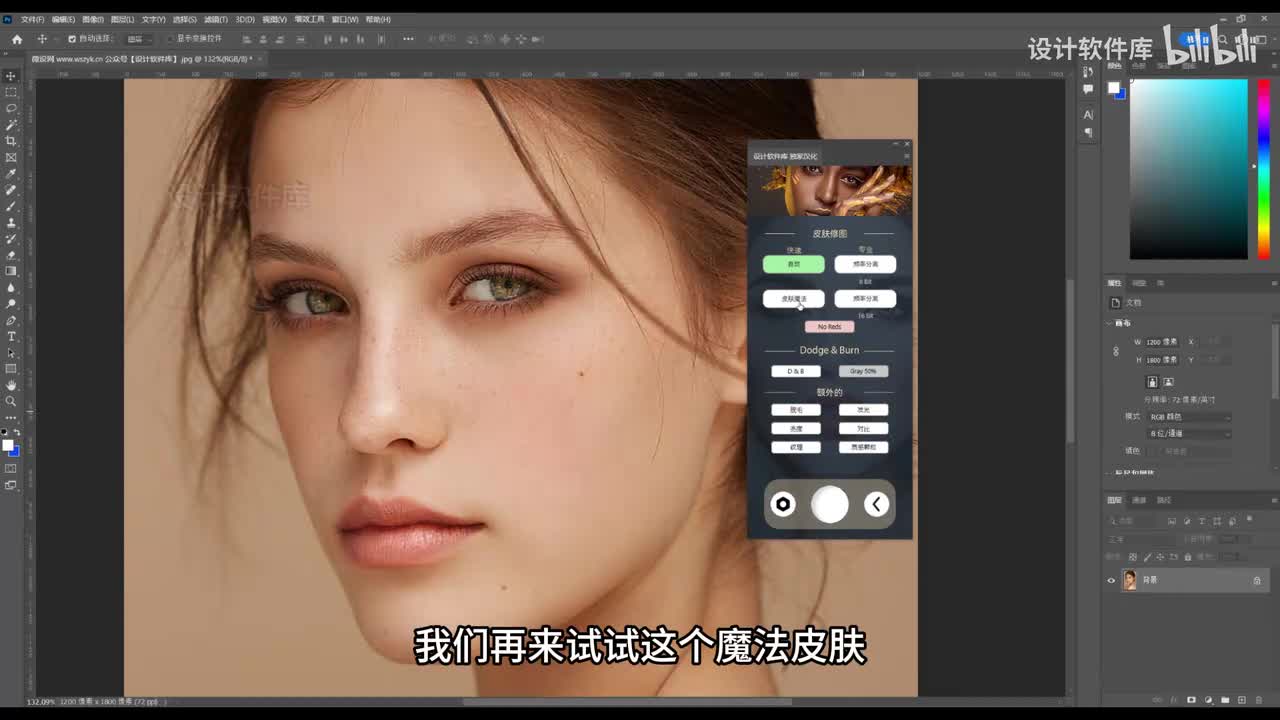Click the hexagon settings icon in plugin panel
Screen dimensions: 1280x720
point(783,505)
